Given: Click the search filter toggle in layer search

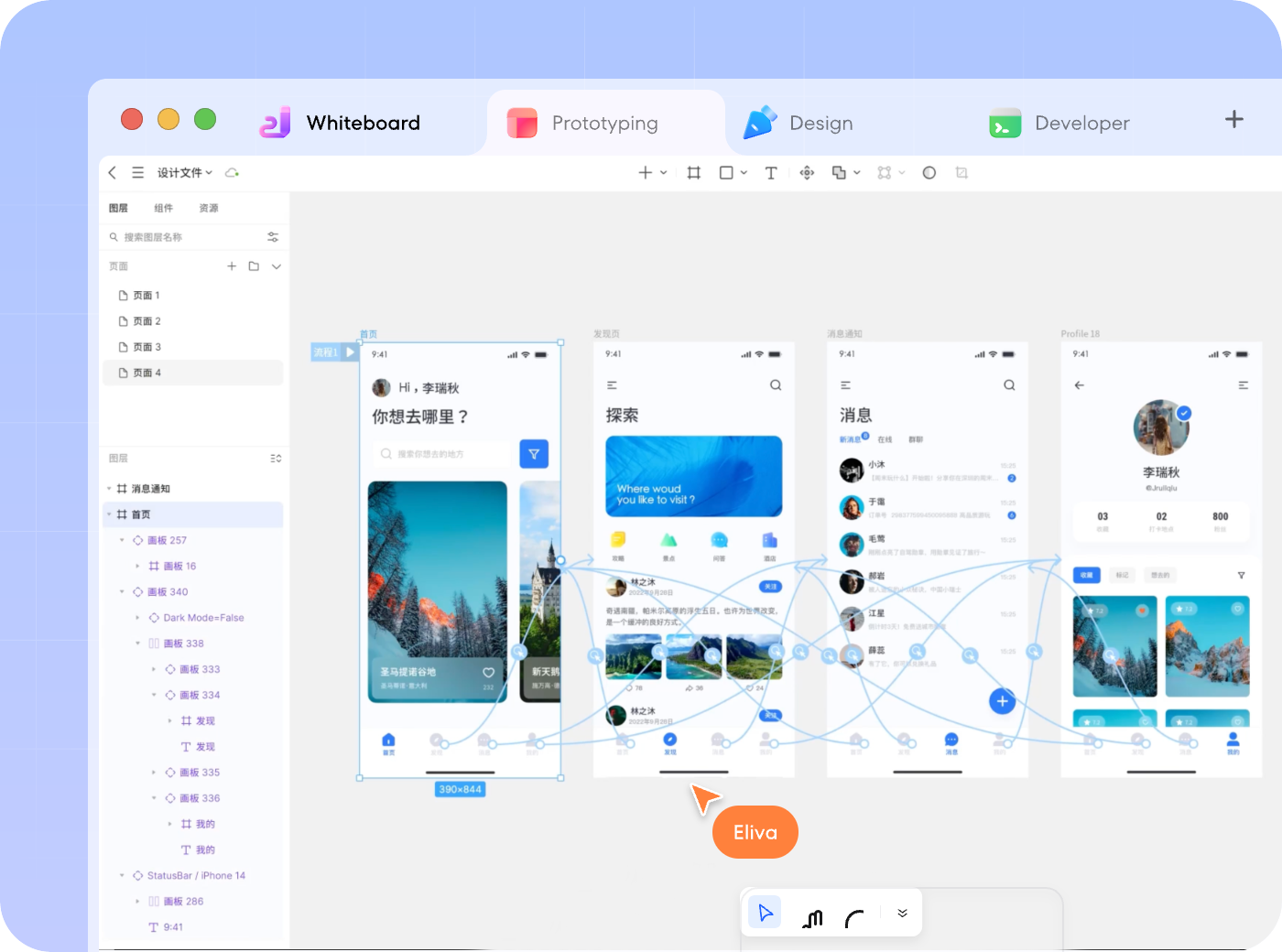Looking at the screenshot, I should pos(273,236).
